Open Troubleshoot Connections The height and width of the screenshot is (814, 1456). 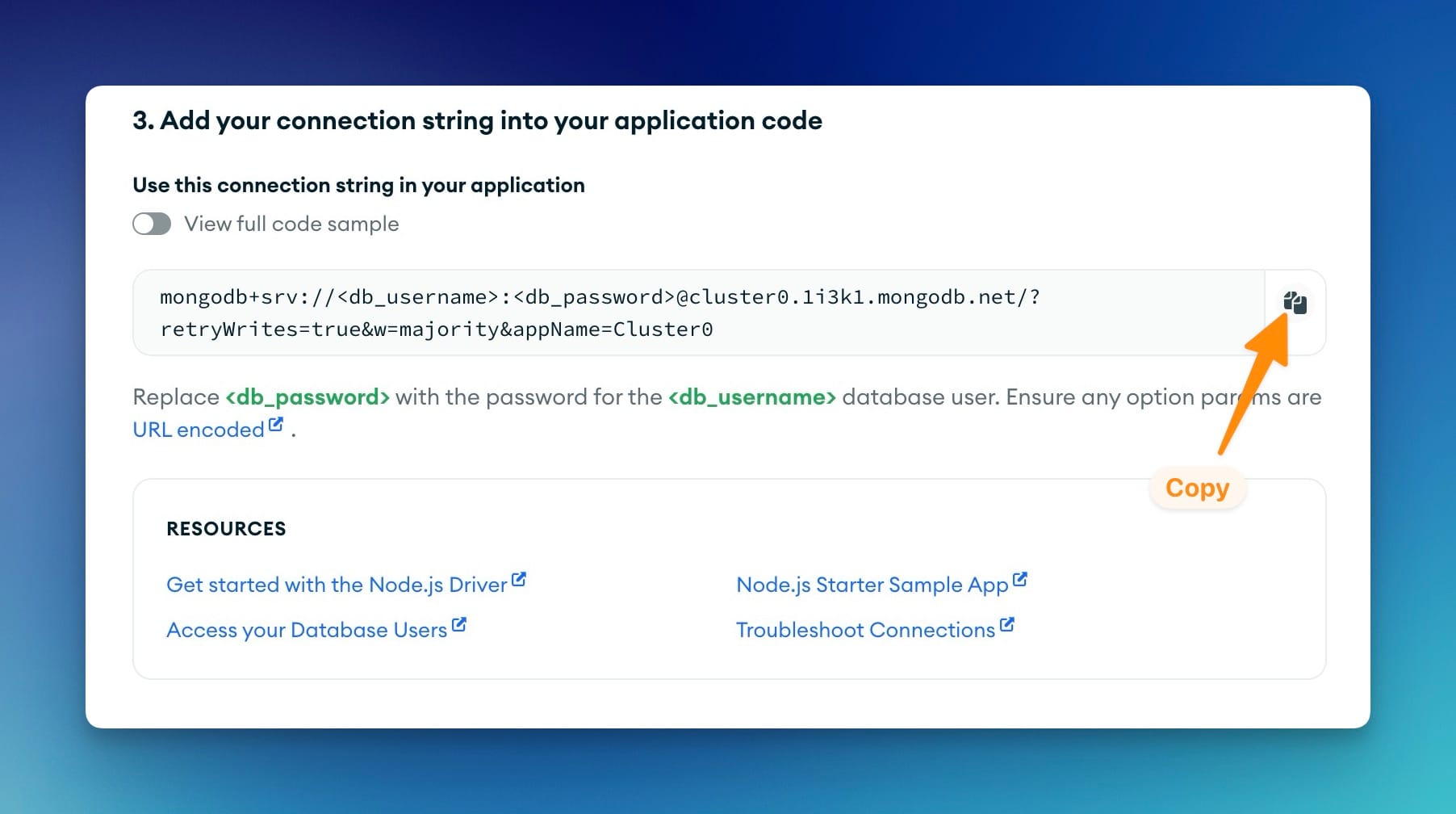click(x=862, y=630)
